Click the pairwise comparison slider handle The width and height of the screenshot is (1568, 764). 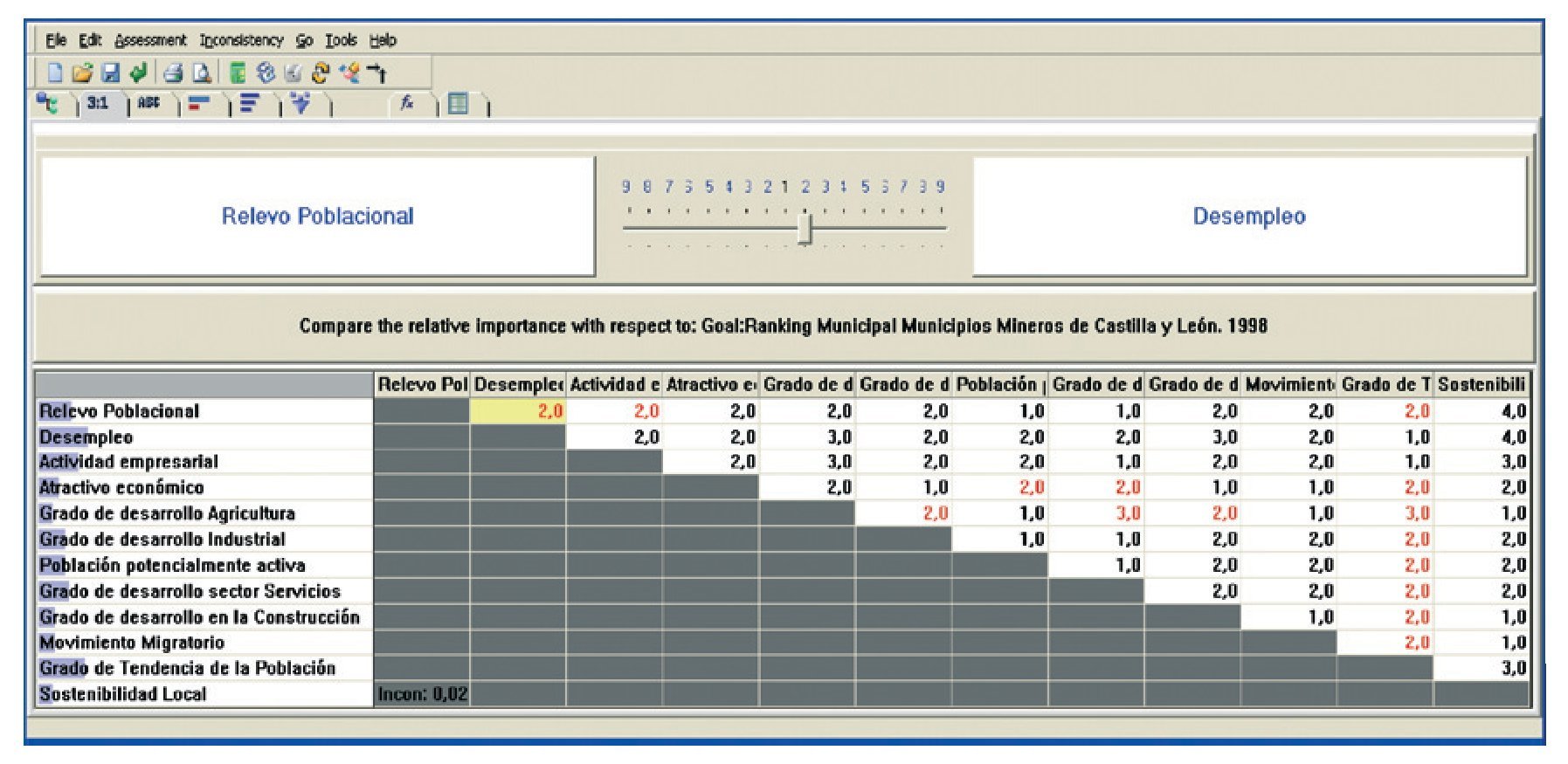coord(805,230)
